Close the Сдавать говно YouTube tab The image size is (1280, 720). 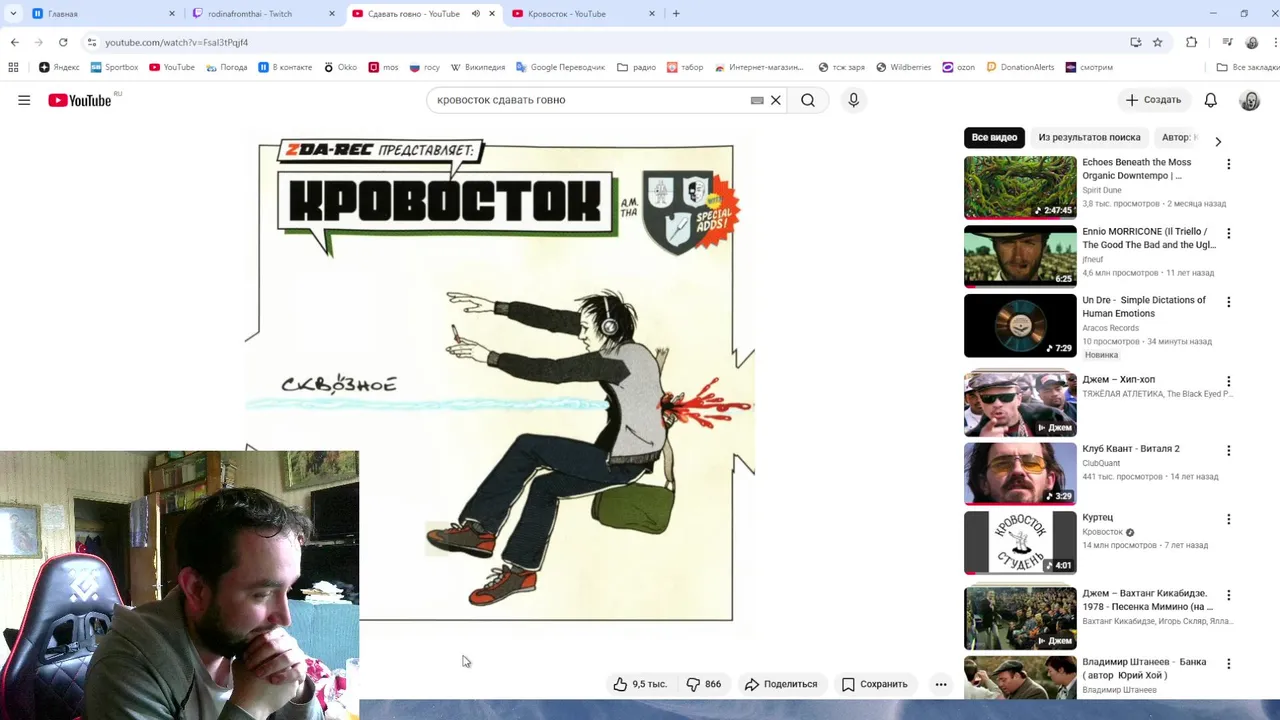pos(492,14)
